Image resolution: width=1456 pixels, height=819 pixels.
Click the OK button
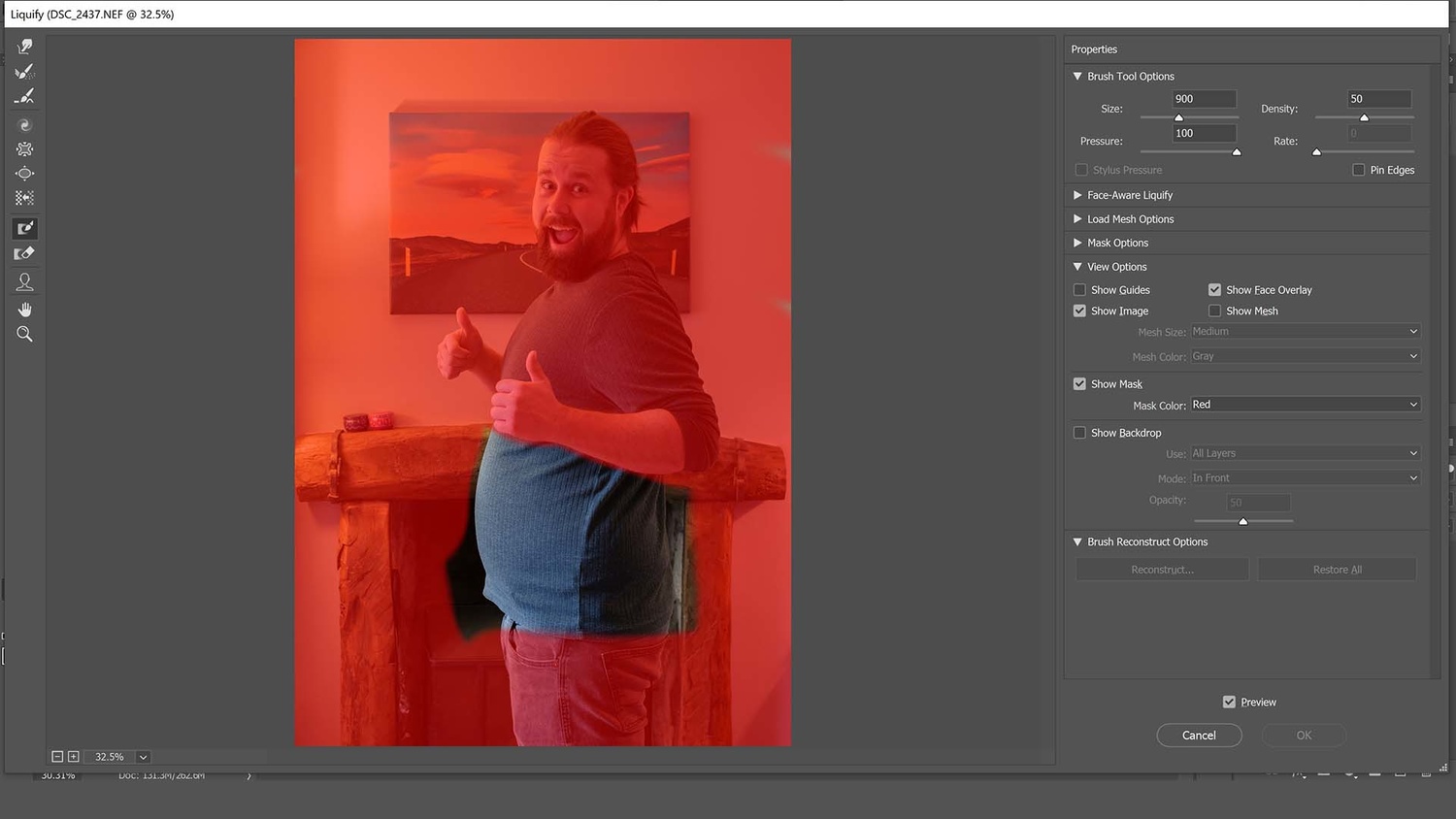pyautogui.click(x=1304, y=736)
